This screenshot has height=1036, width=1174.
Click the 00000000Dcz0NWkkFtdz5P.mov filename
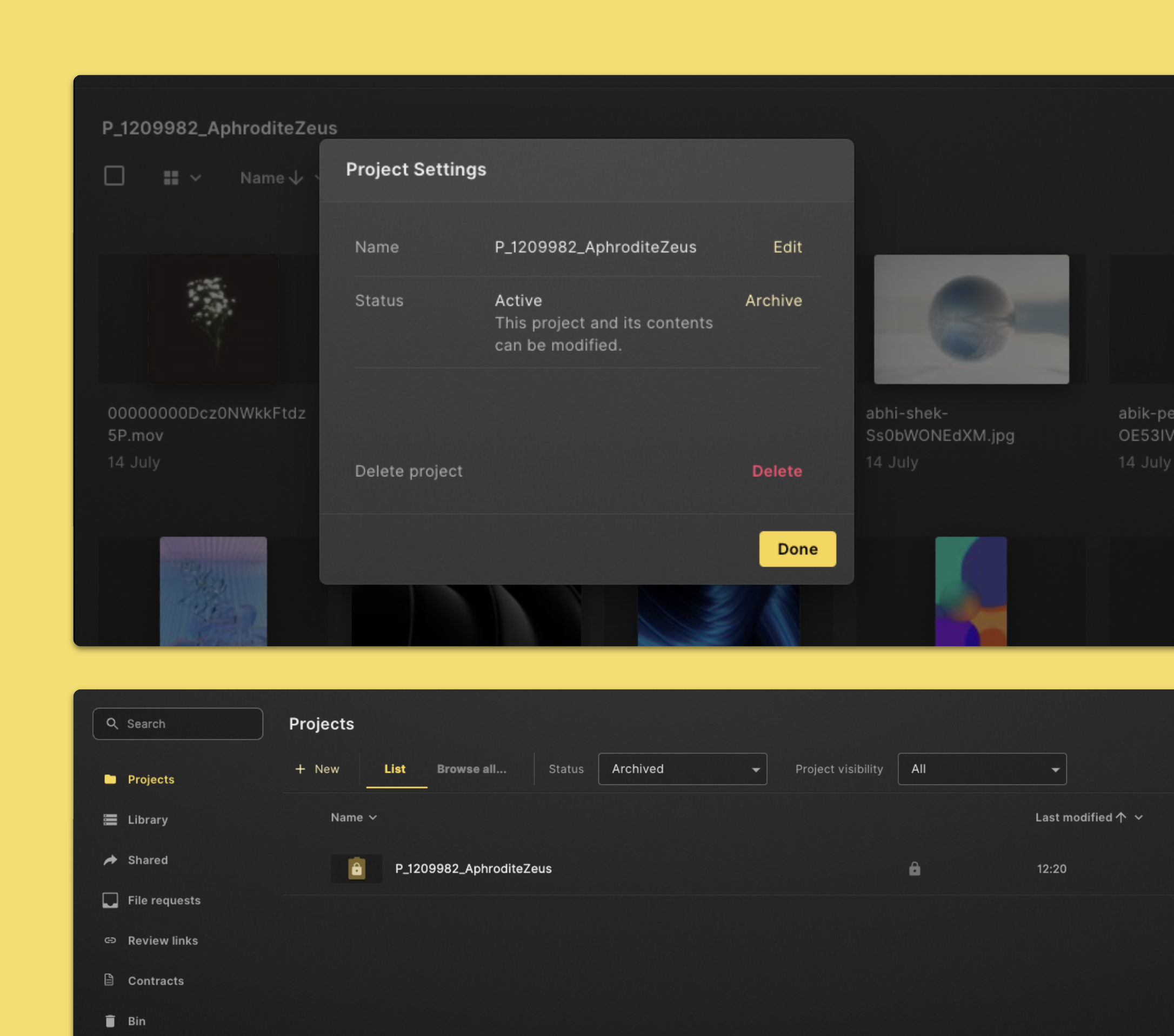(206, 424)
